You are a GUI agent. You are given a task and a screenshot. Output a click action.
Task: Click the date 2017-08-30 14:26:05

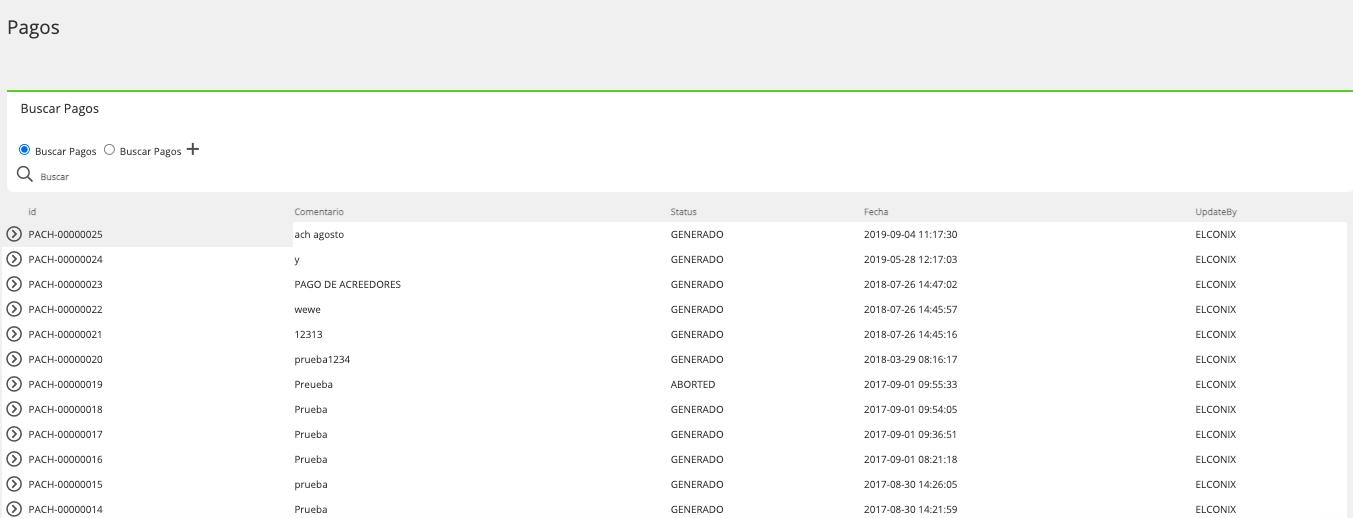coord(911,484)
